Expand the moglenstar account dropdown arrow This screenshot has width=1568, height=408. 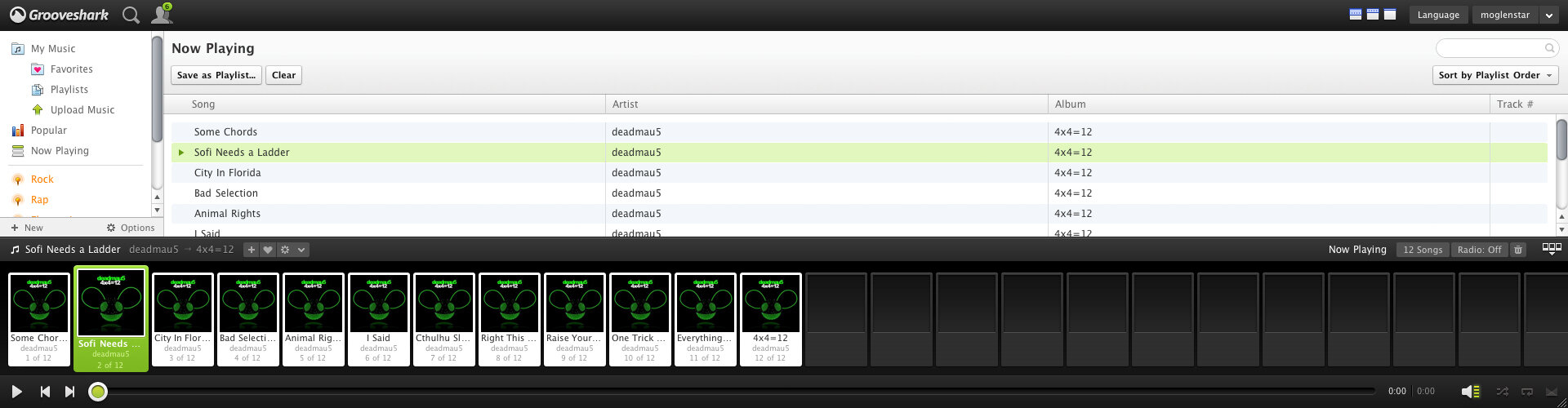1548,15
